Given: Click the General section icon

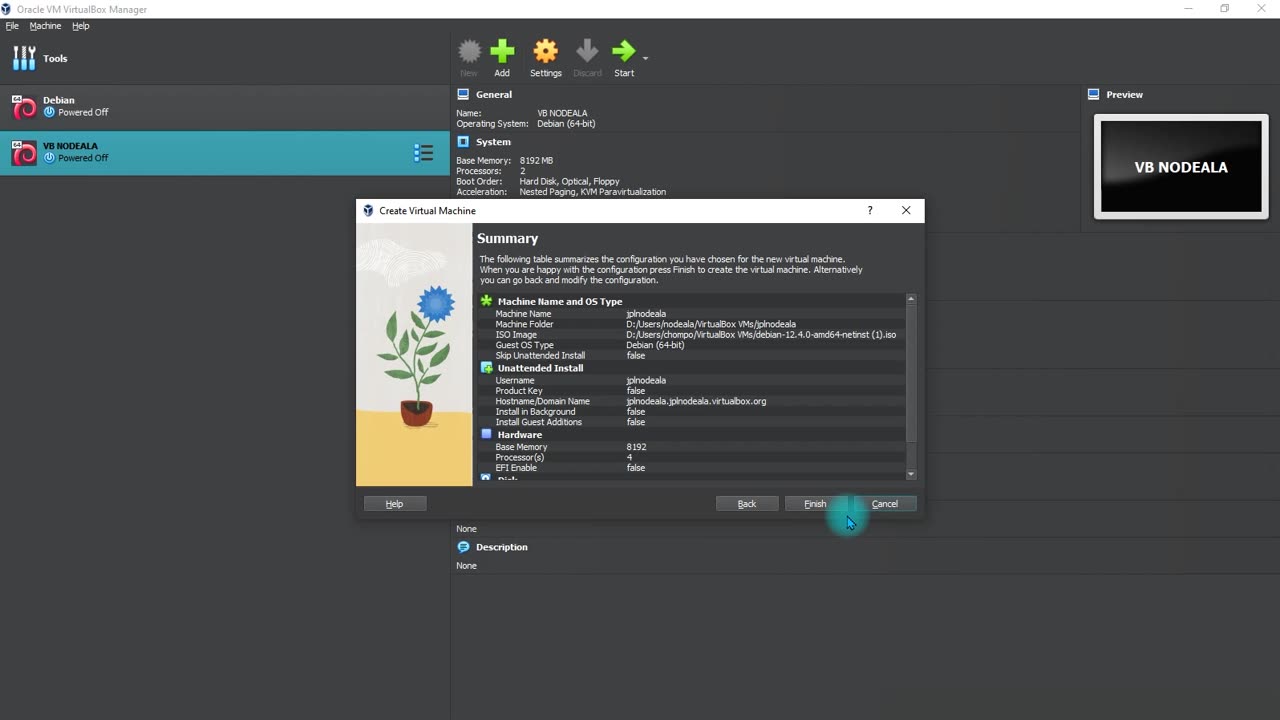Looking at the screenshot, I should point(463,94).
